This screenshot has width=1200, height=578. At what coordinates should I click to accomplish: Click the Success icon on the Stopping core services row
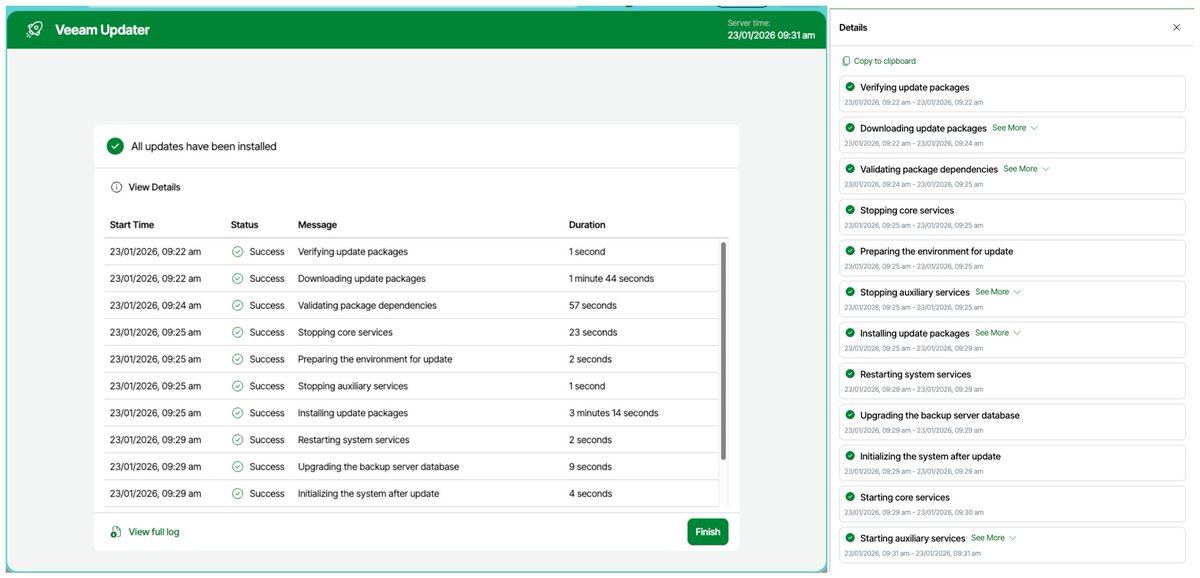point(237,332)
